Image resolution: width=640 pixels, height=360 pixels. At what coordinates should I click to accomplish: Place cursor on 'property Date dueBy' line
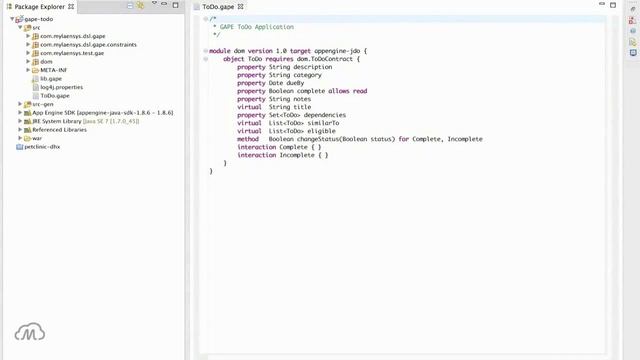271,83
